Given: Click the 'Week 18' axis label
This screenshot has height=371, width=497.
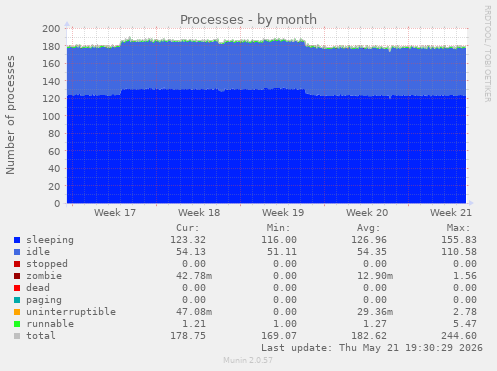Looking at the screenshot, I should coord(199,213).
